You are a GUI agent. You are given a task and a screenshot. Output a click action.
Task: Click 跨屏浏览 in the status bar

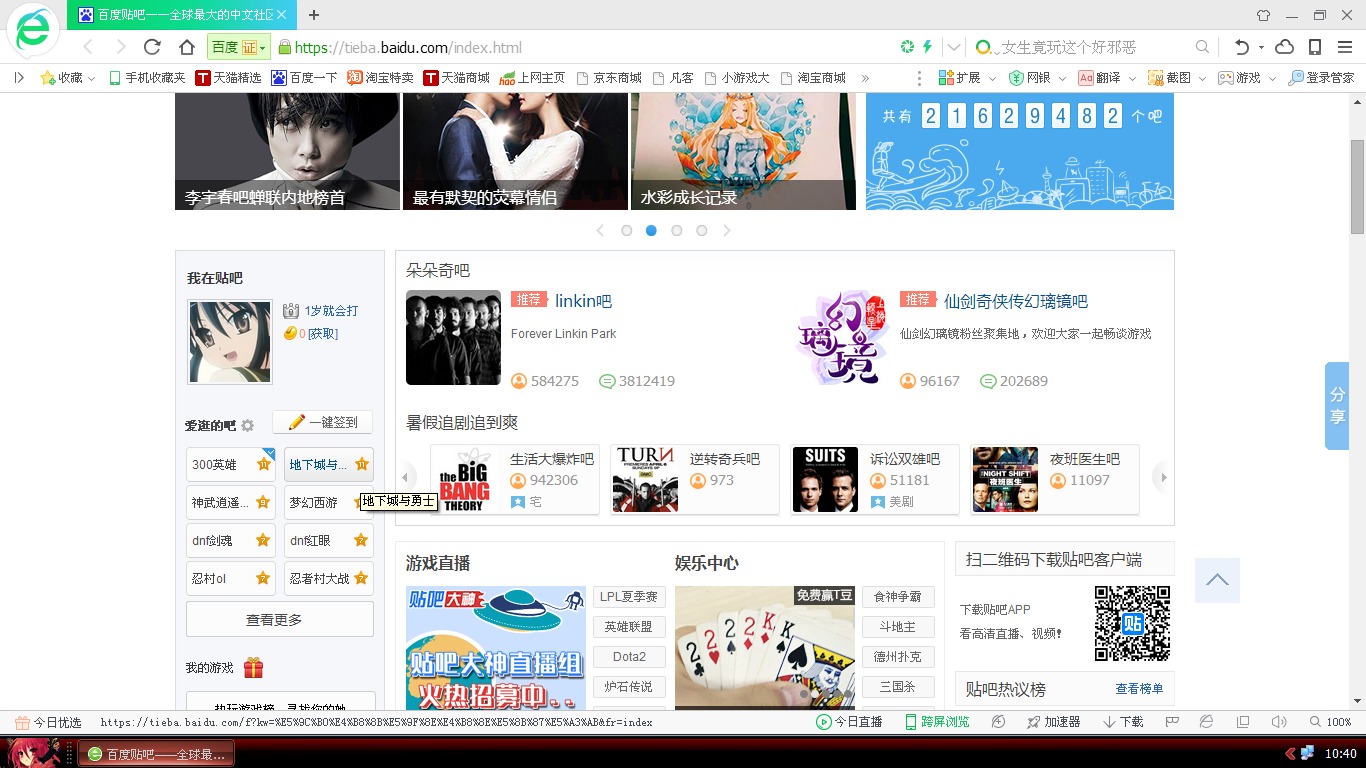click(937, 722)
